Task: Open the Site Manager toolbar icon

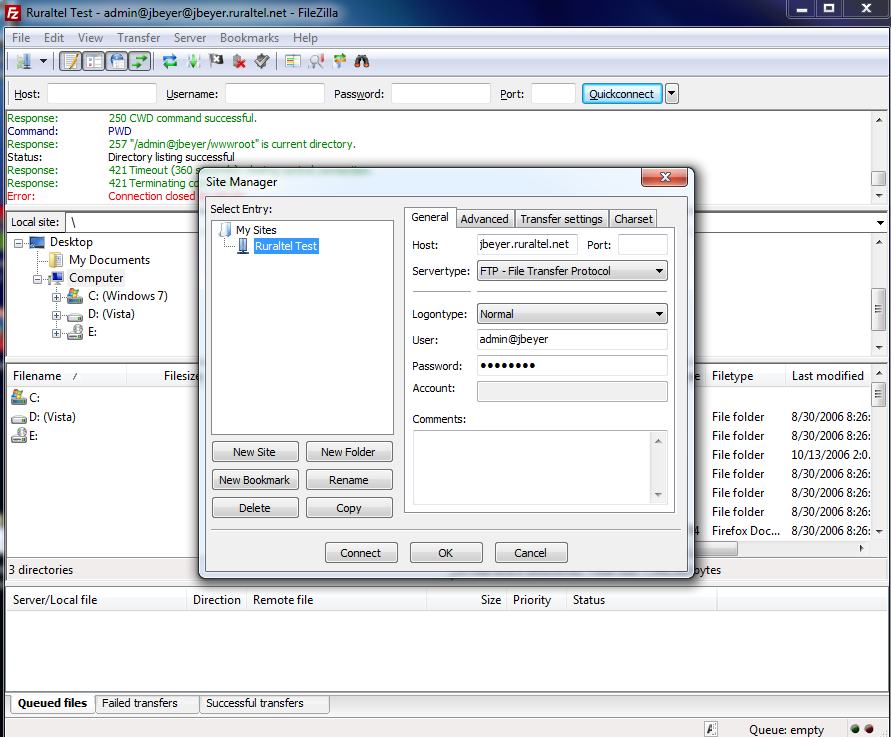Action: [x=23, y=61]
